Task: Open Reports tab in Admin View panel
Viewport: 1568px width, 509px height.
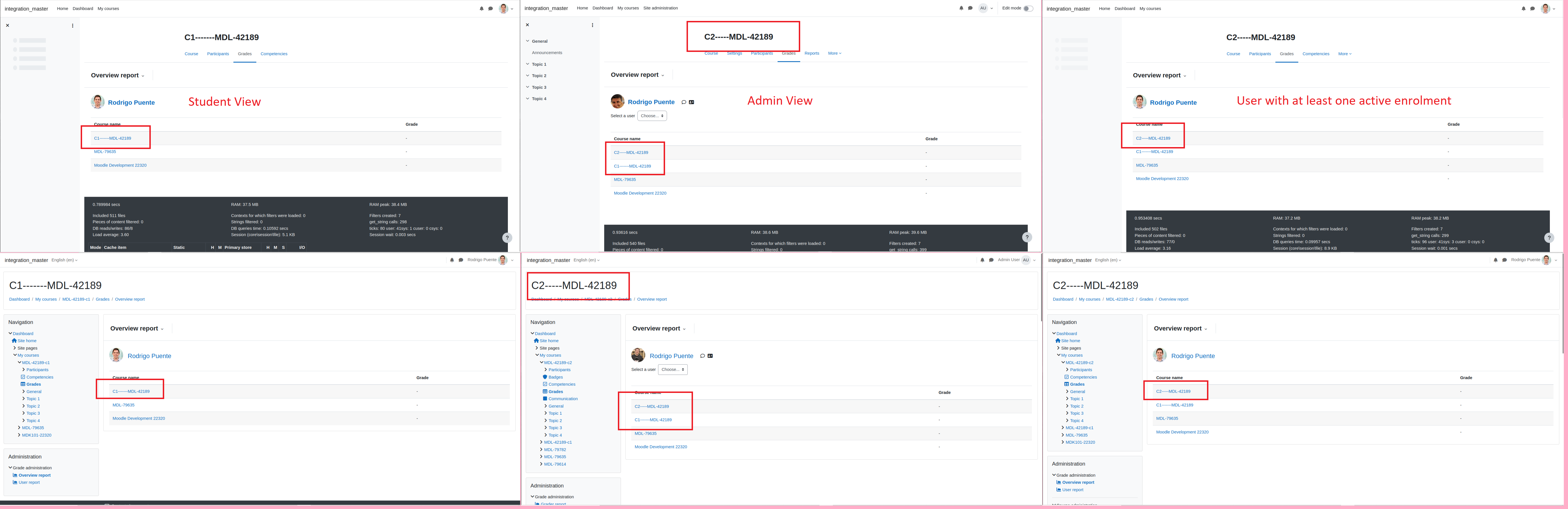Action: tap(811, 54)
